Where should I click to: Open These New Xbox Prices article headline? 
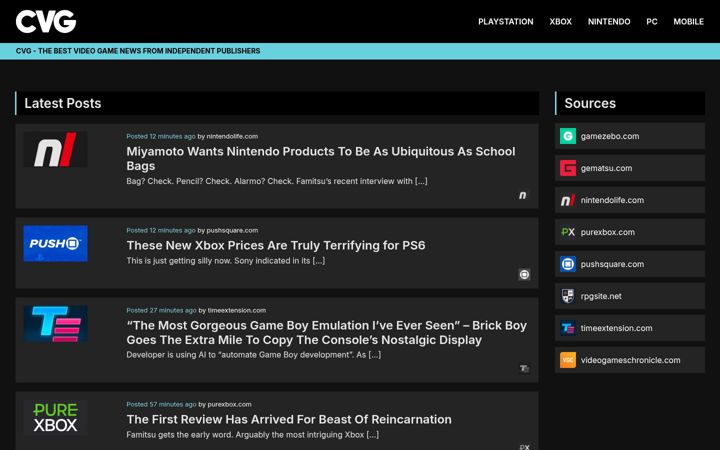click(276, 245)
